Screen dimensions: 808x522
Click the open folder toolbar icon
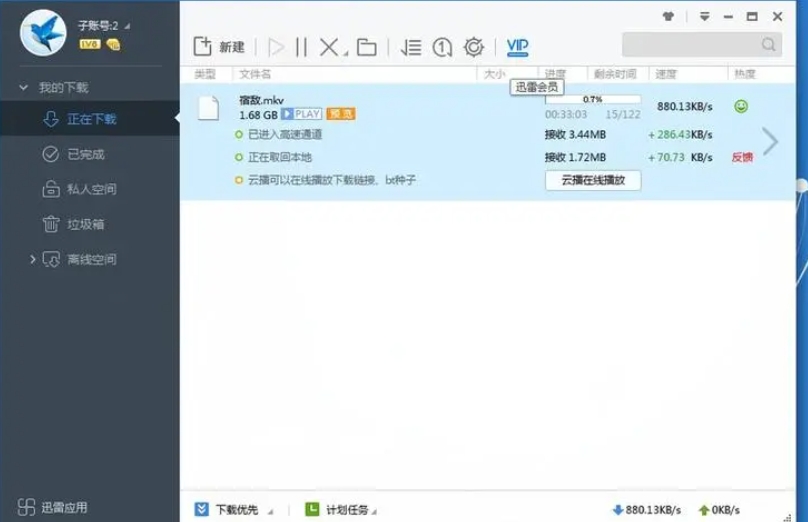tap(366, 47)
